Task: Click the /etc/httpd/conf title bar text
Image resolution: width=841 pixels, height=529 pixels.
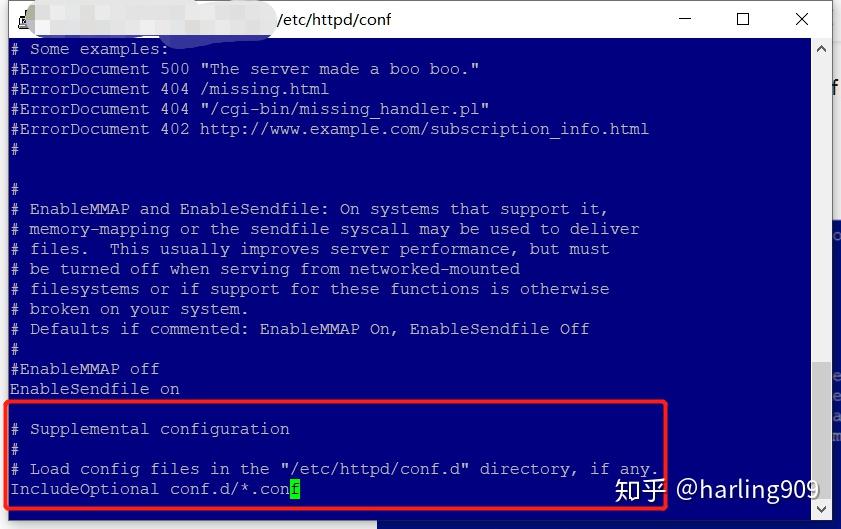Action: coord(334,20)
